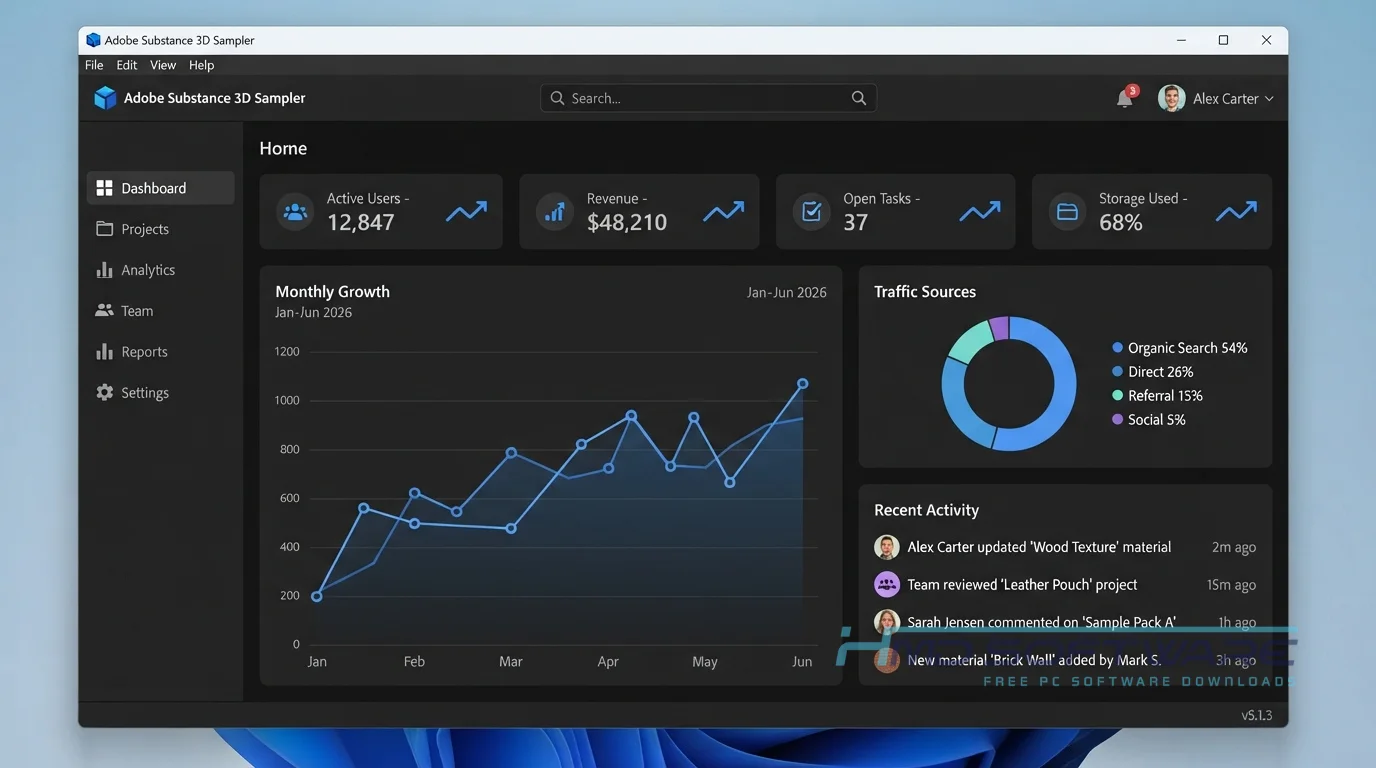This screenshot has width=1376, height=768.
Task: Click the Active Users people icon
Action: tap(295, 212)
